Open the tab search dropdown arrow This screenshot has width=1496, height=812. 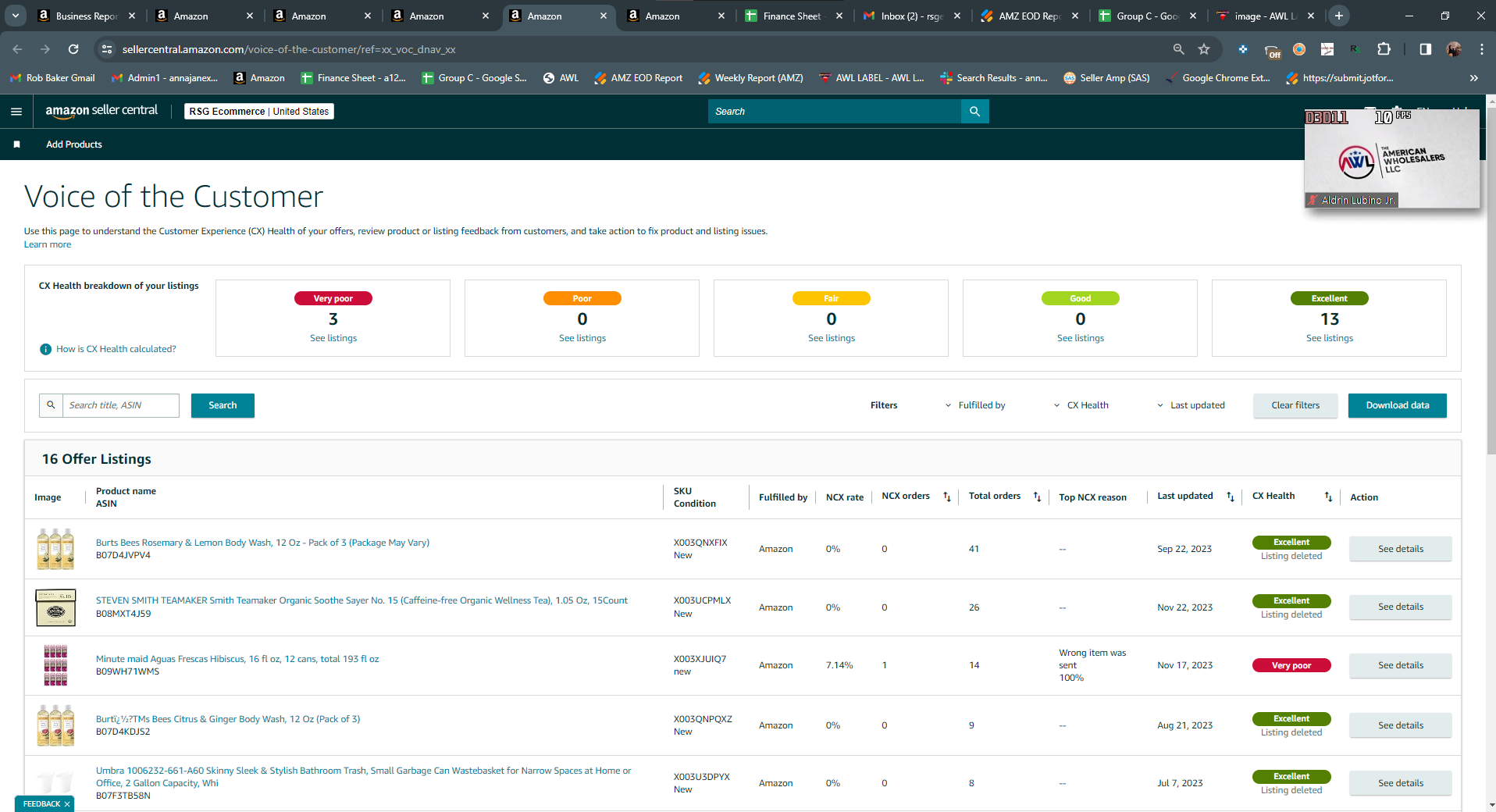(x=16, y=16)
